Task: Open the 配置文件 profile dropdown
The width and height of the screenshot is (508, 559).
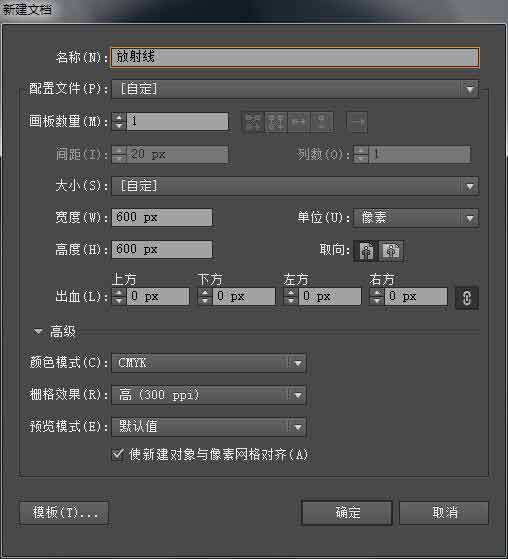Action: tap(295, 89)
